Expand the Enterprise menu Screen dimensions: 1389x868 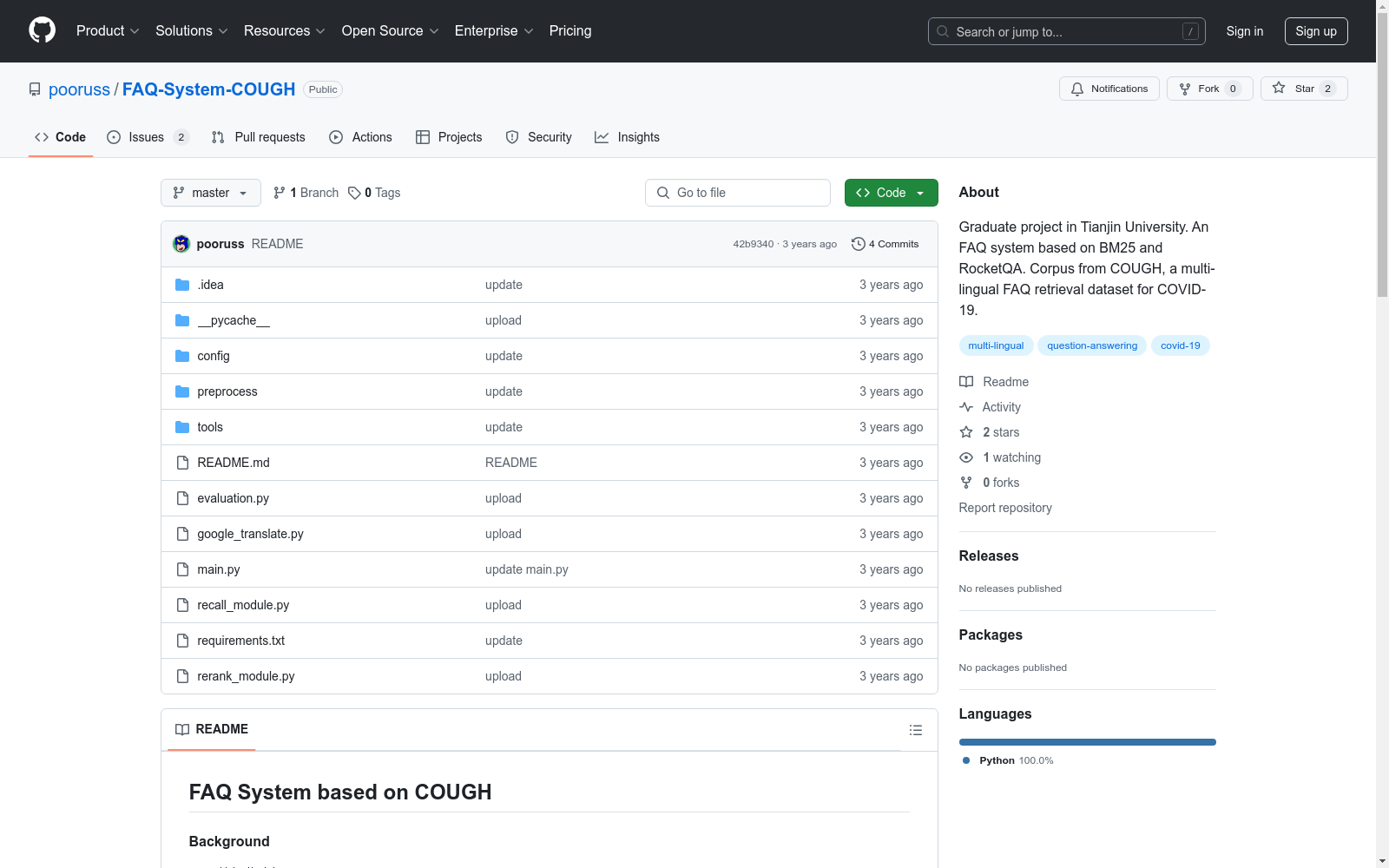point(494,30)
